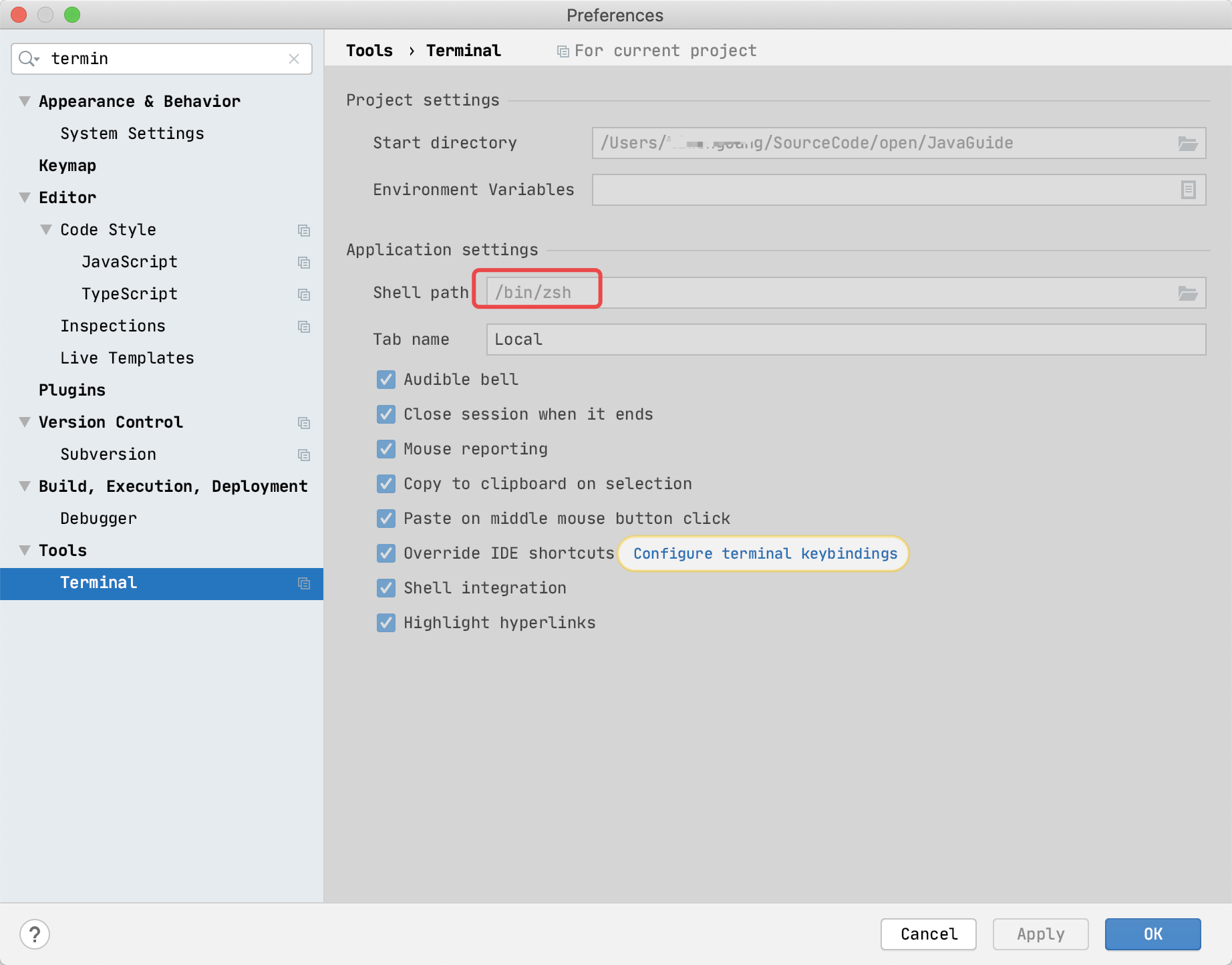Toggle Copy to clipboard on selection
Viewport: 1232px width, 965px height.
click(x=386, y=484)
